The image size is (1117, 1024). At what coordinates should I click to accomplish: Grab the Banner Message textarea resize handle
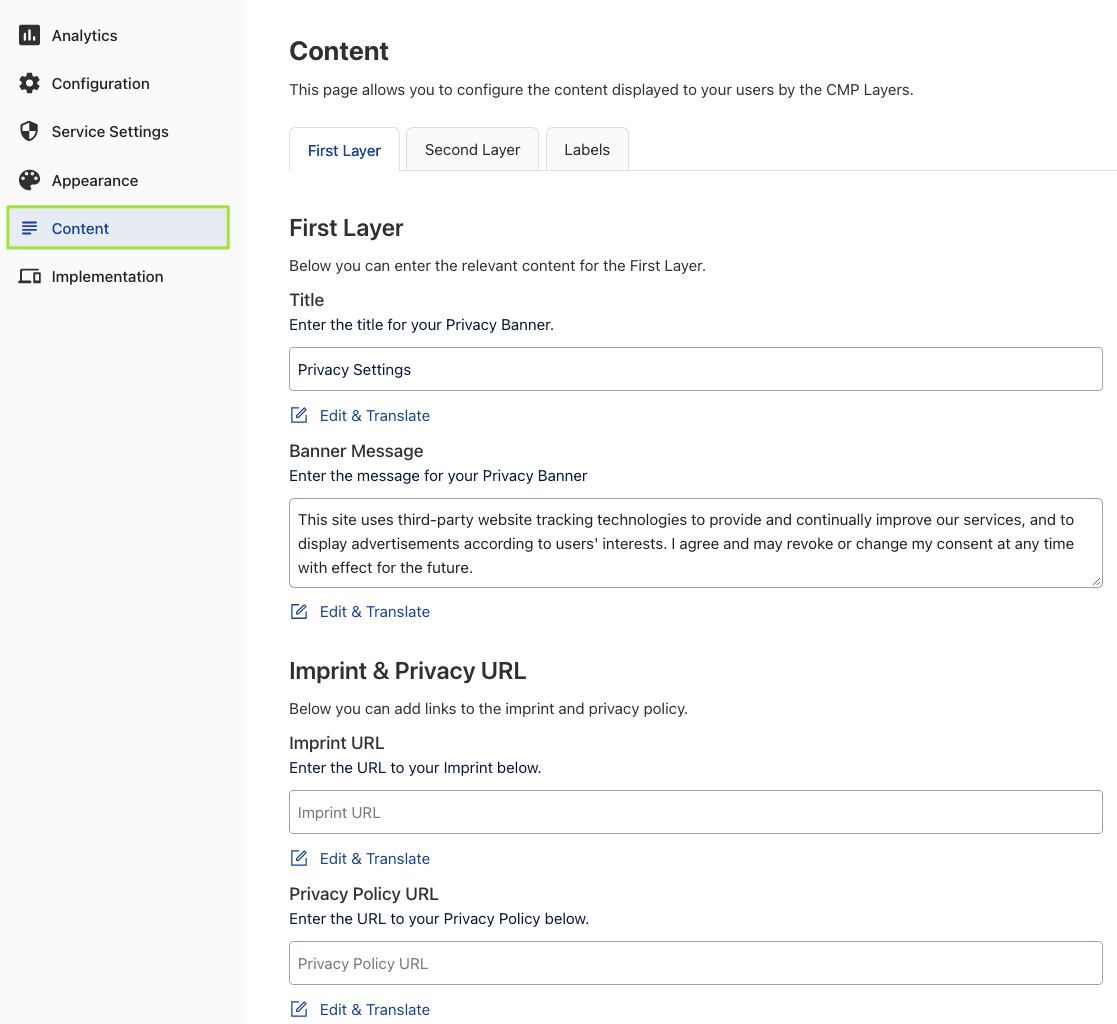1096,581
